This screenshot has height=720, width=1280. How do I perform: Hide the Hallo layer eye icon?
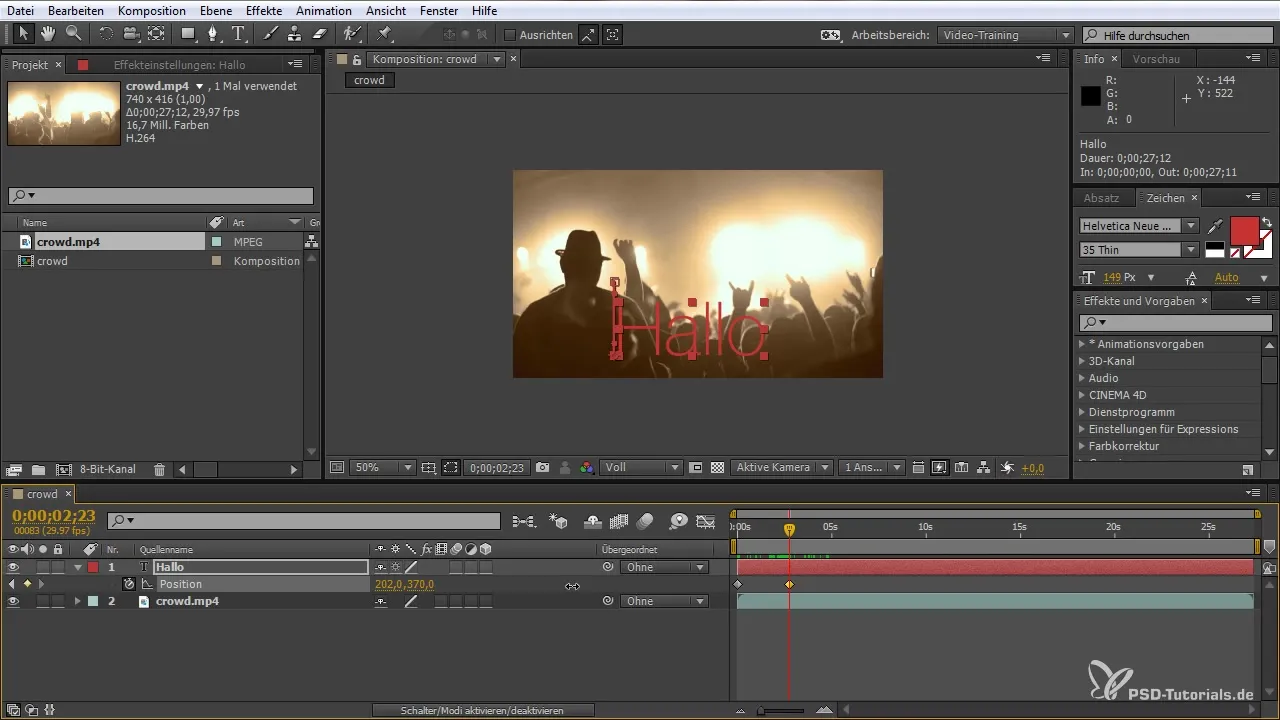click(x=13, y=567)
